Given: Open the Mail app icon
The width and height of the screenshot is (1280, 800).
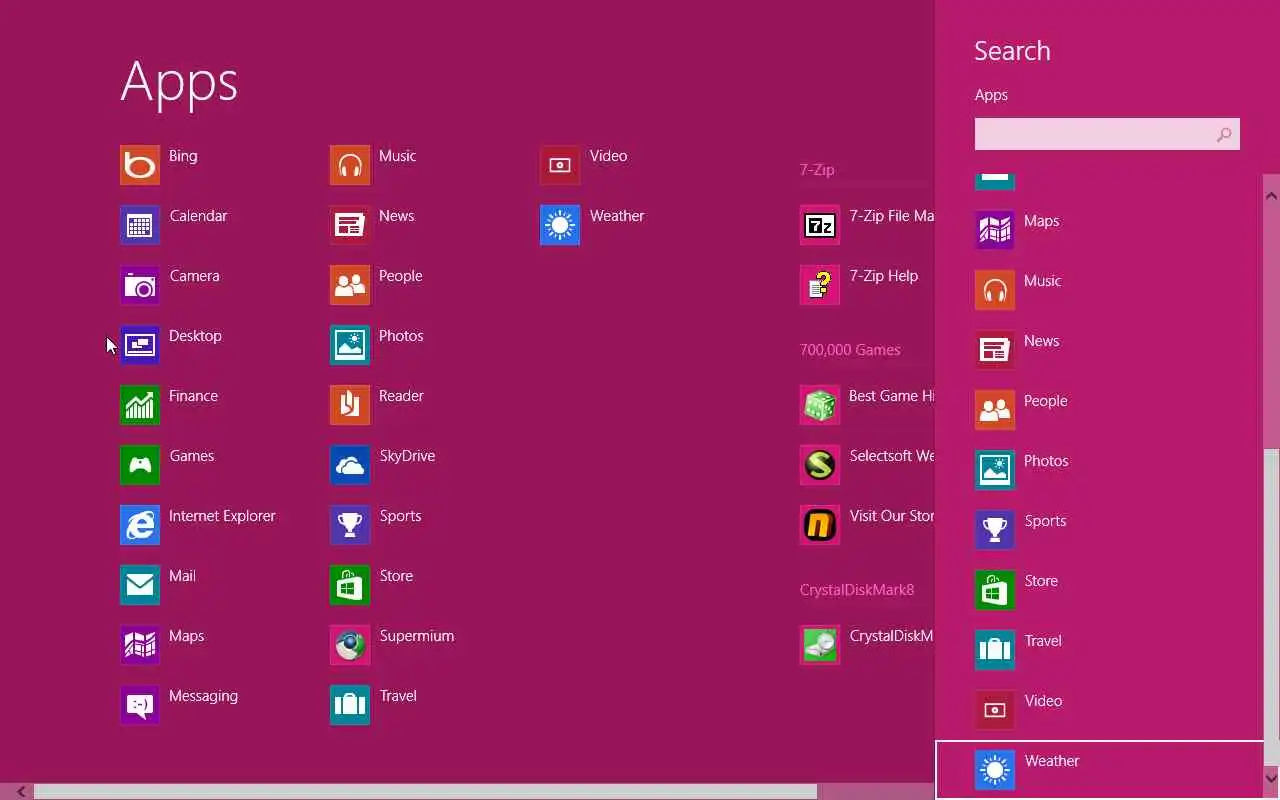Looking at the screenshot, I should point(140,585).
